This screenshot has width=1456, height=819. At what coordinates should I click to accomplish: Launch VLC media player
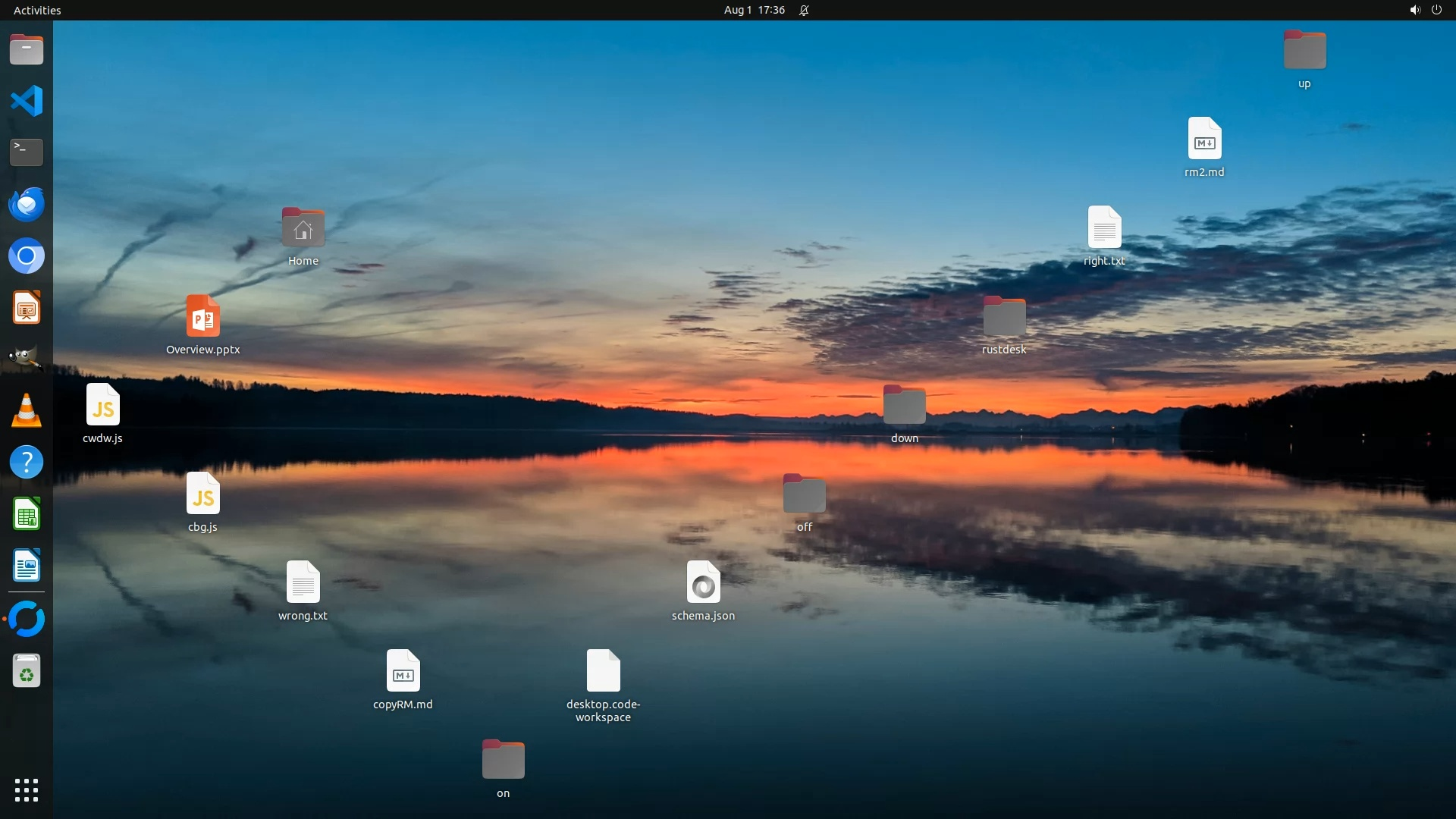point(27,410)
